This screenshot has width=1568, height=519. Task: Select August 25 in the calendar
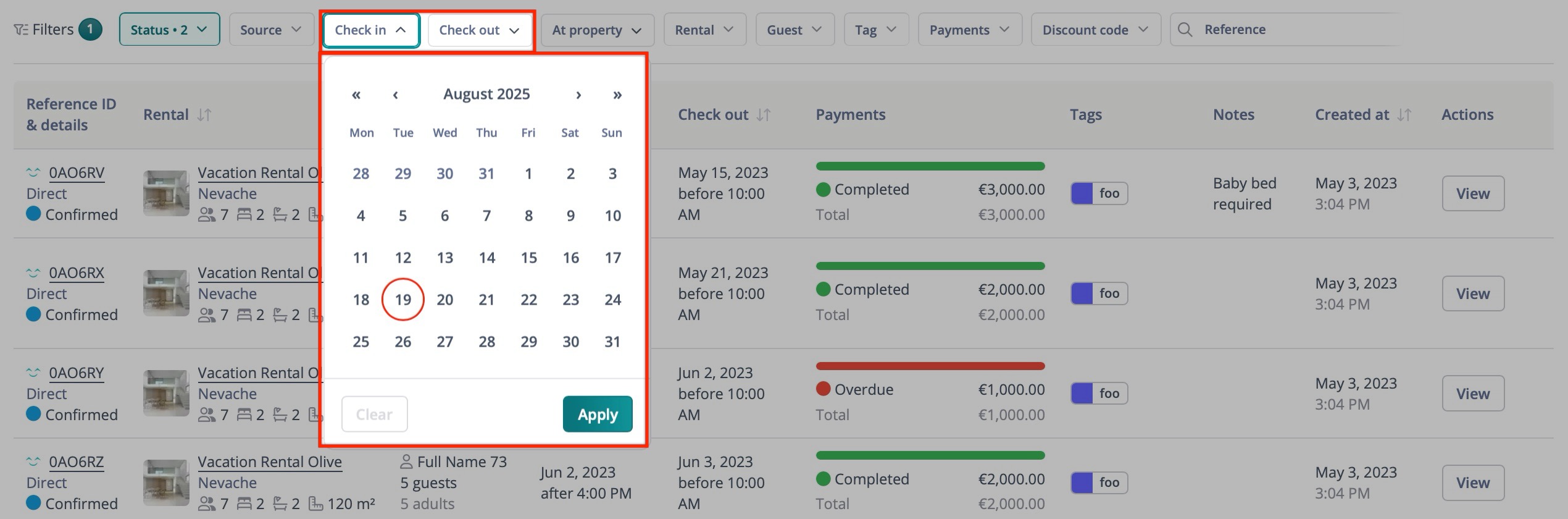point(361,342)
